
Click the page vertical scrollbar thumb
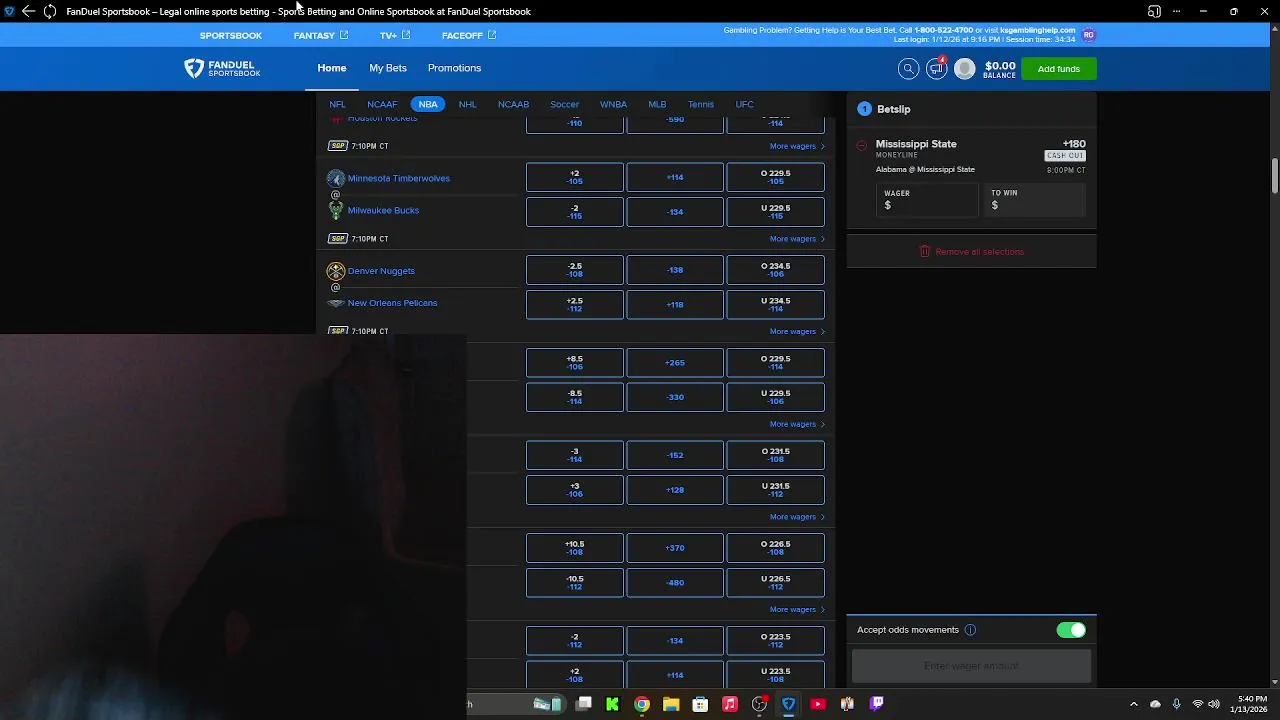coord(1275,176)
